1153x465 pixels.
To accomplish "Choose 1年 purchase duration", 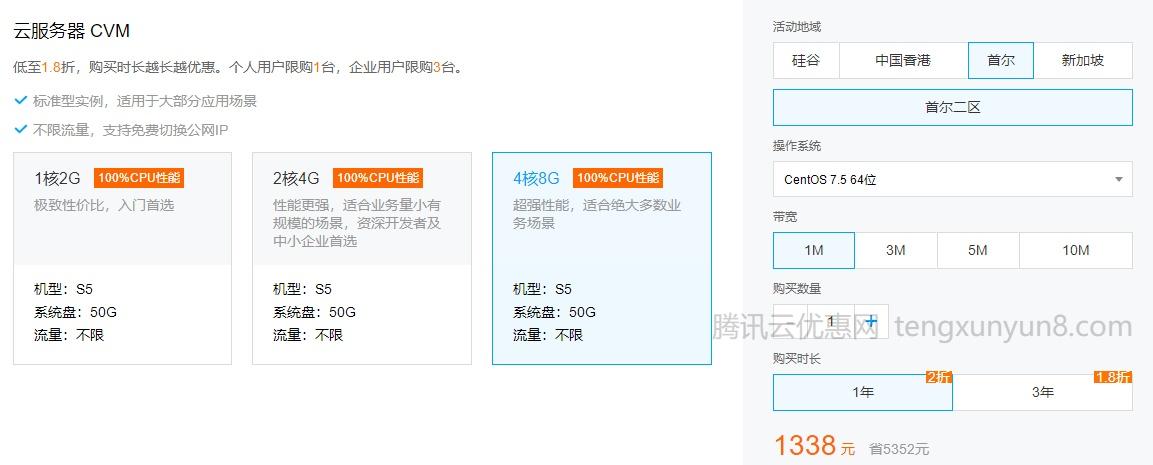I will click(x=863, y=392).
